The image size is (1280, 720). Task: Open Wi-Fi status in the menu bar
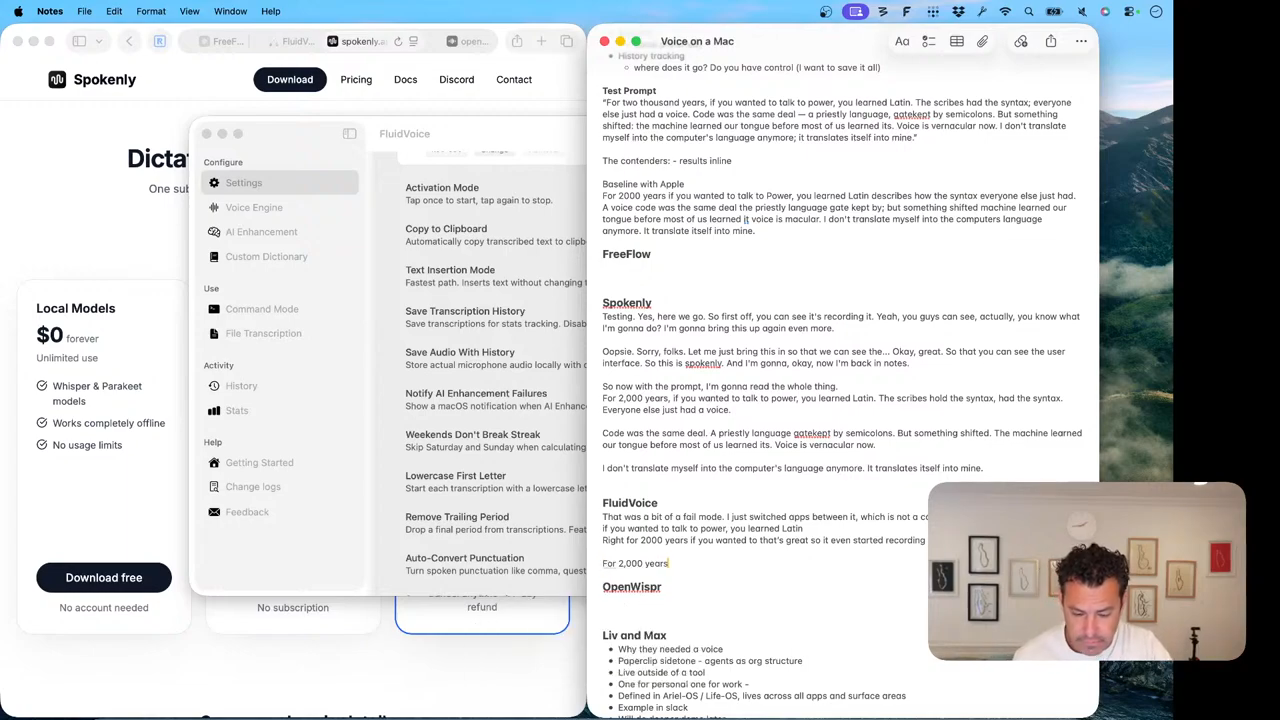(x=1005, y=11)
